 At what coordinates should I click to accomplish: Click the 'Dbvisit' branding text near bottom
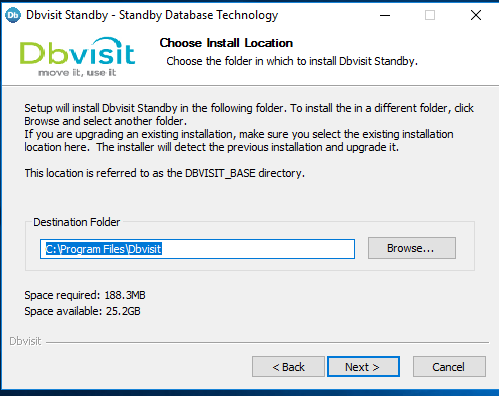click(25, 341)
